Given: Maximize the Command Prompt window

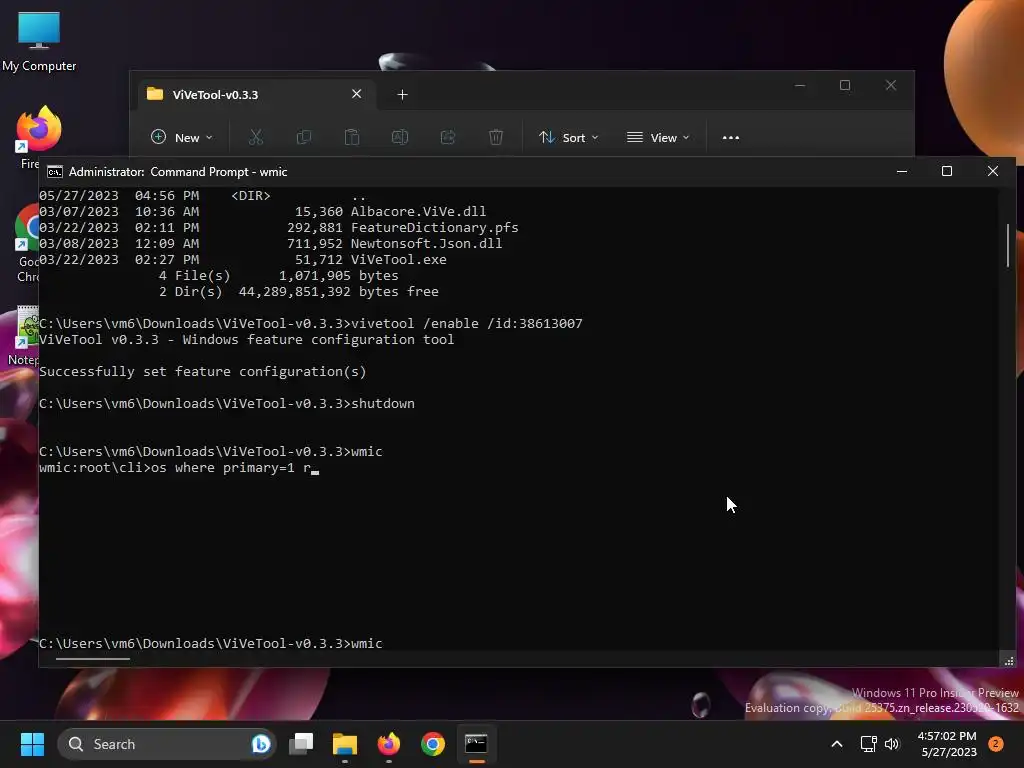Looking at the screenshot, I should (947, 171).
